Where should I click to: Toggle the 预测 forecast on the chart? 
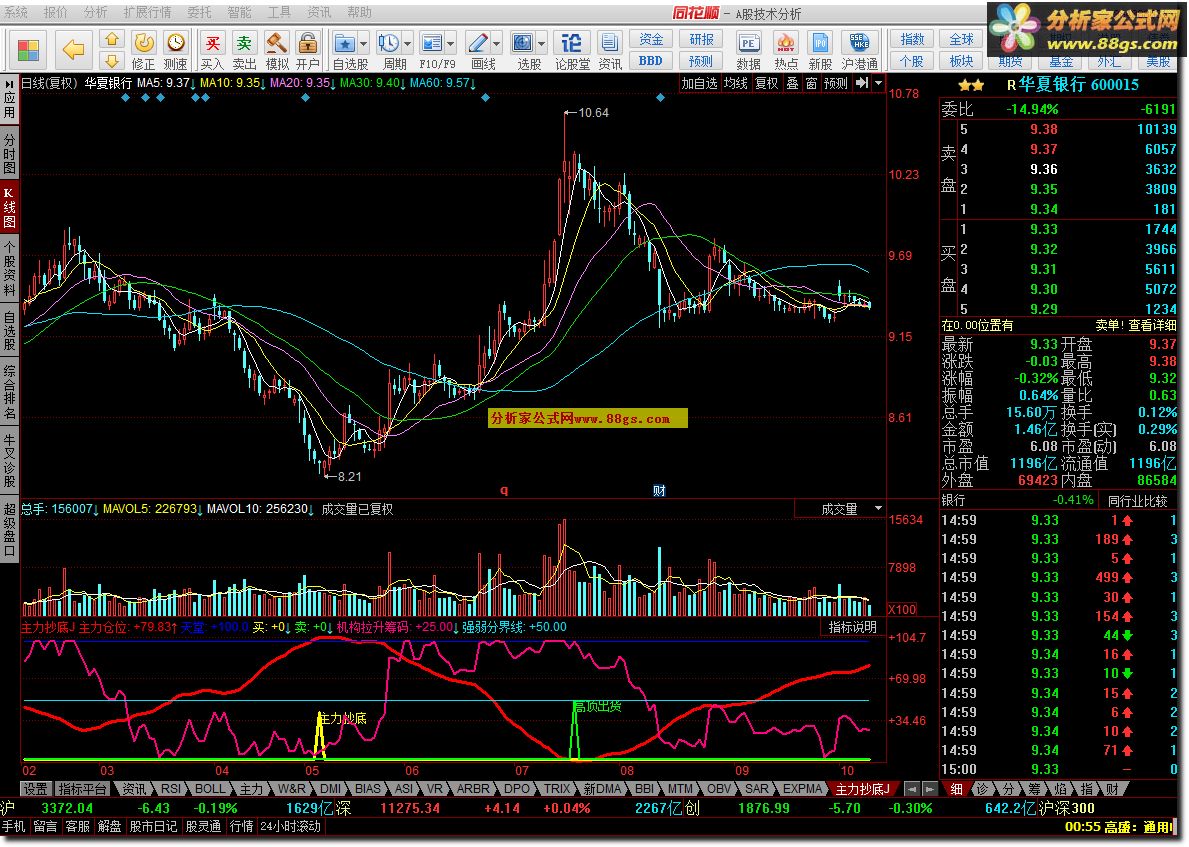tap(836, 83)
